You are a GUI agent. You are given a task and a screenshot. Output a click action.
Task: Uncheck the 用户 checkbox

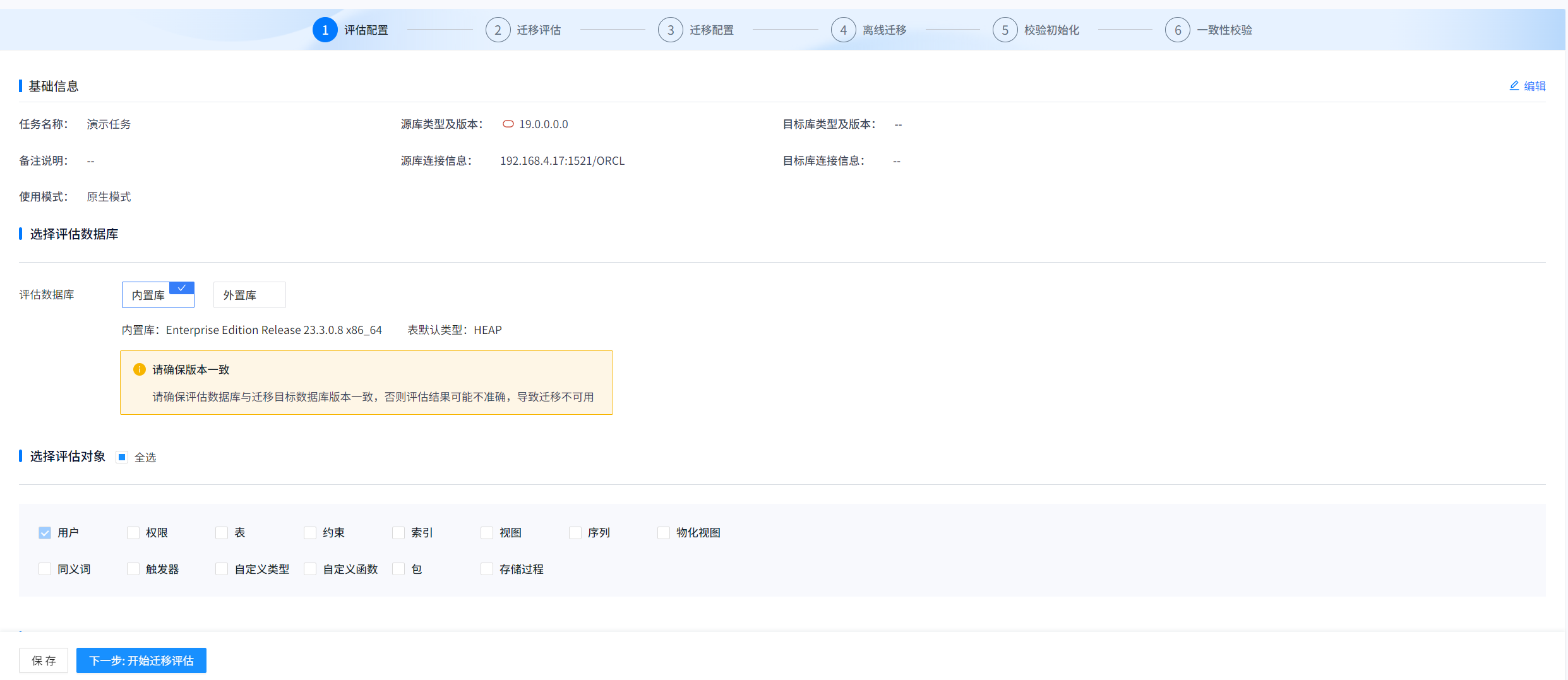click(x=45, y=533)
